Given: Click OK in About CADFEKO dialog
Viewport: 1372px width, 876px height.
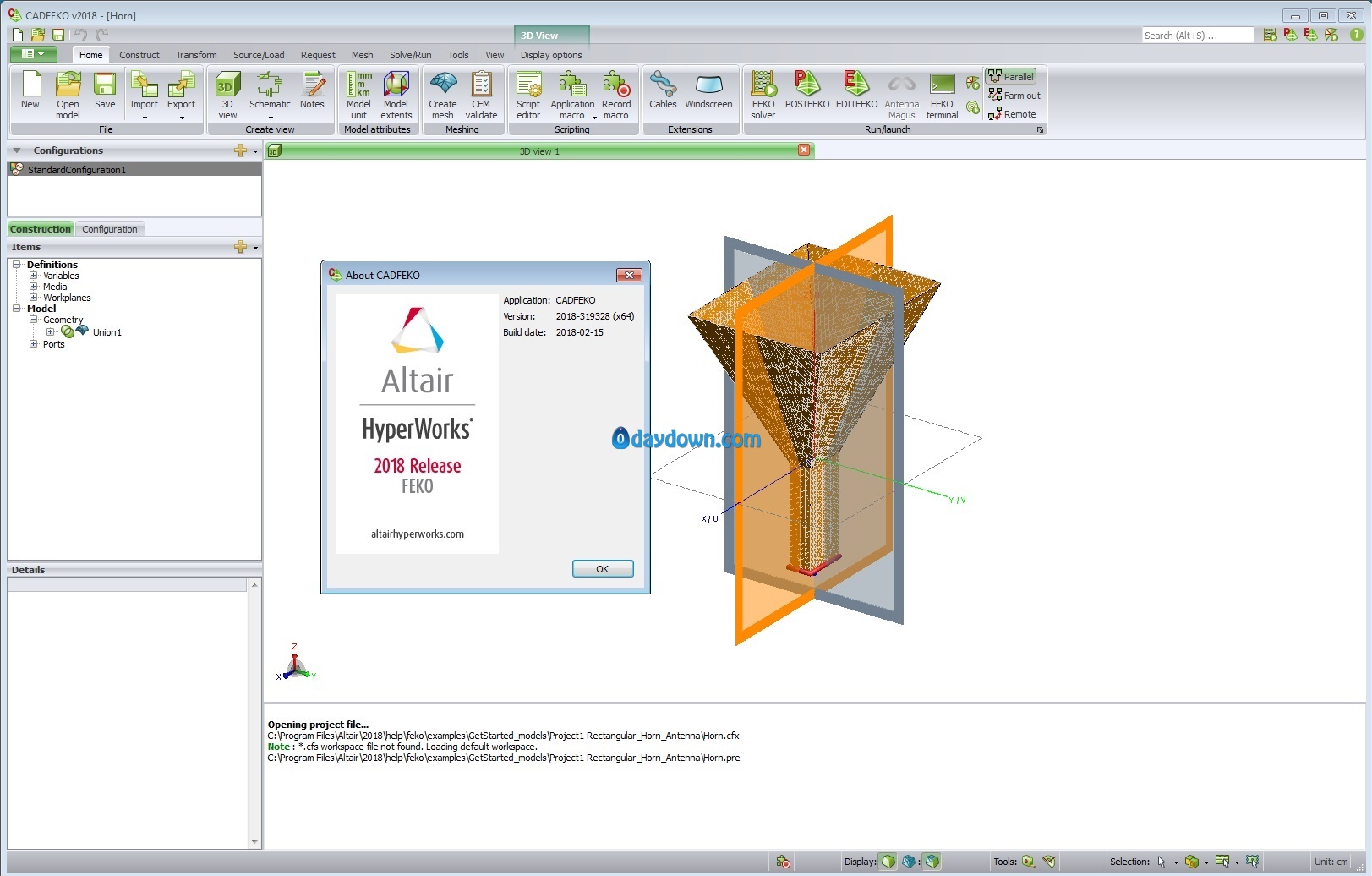Looking at the screenshot, I should 603,569.
